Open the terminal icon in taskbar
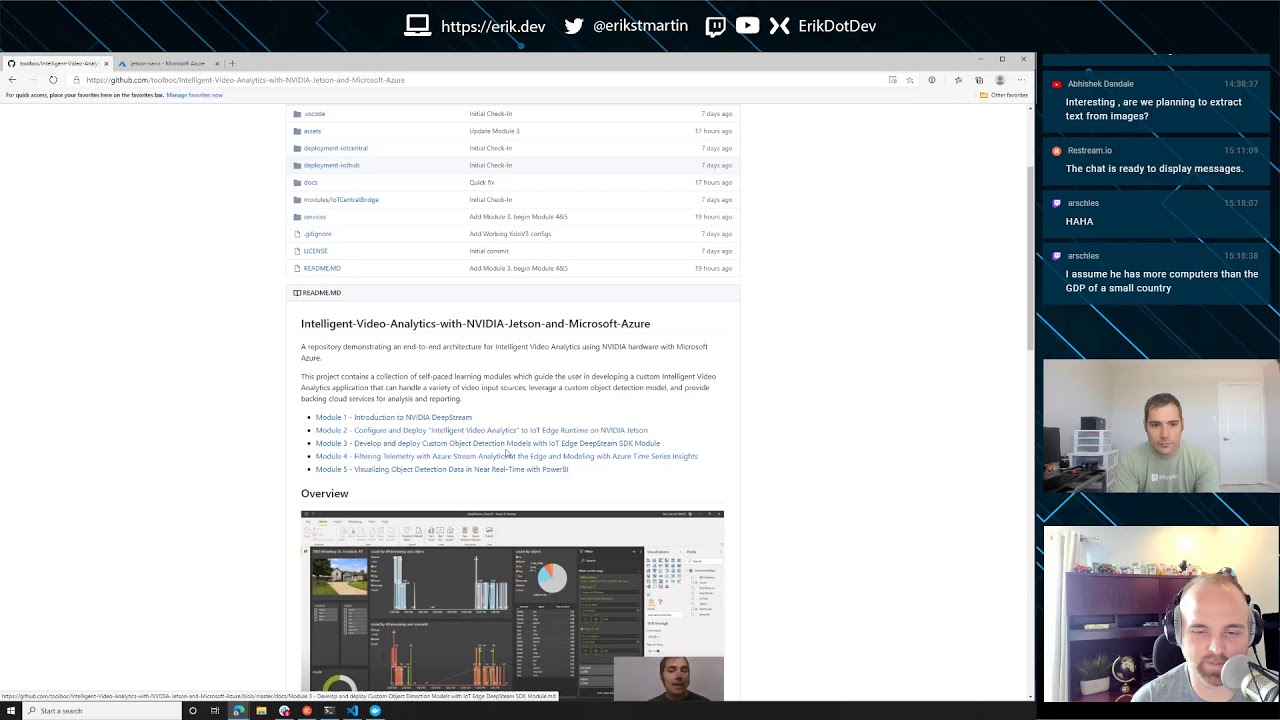Screen dimensions: 1280x720 point(329,711)
